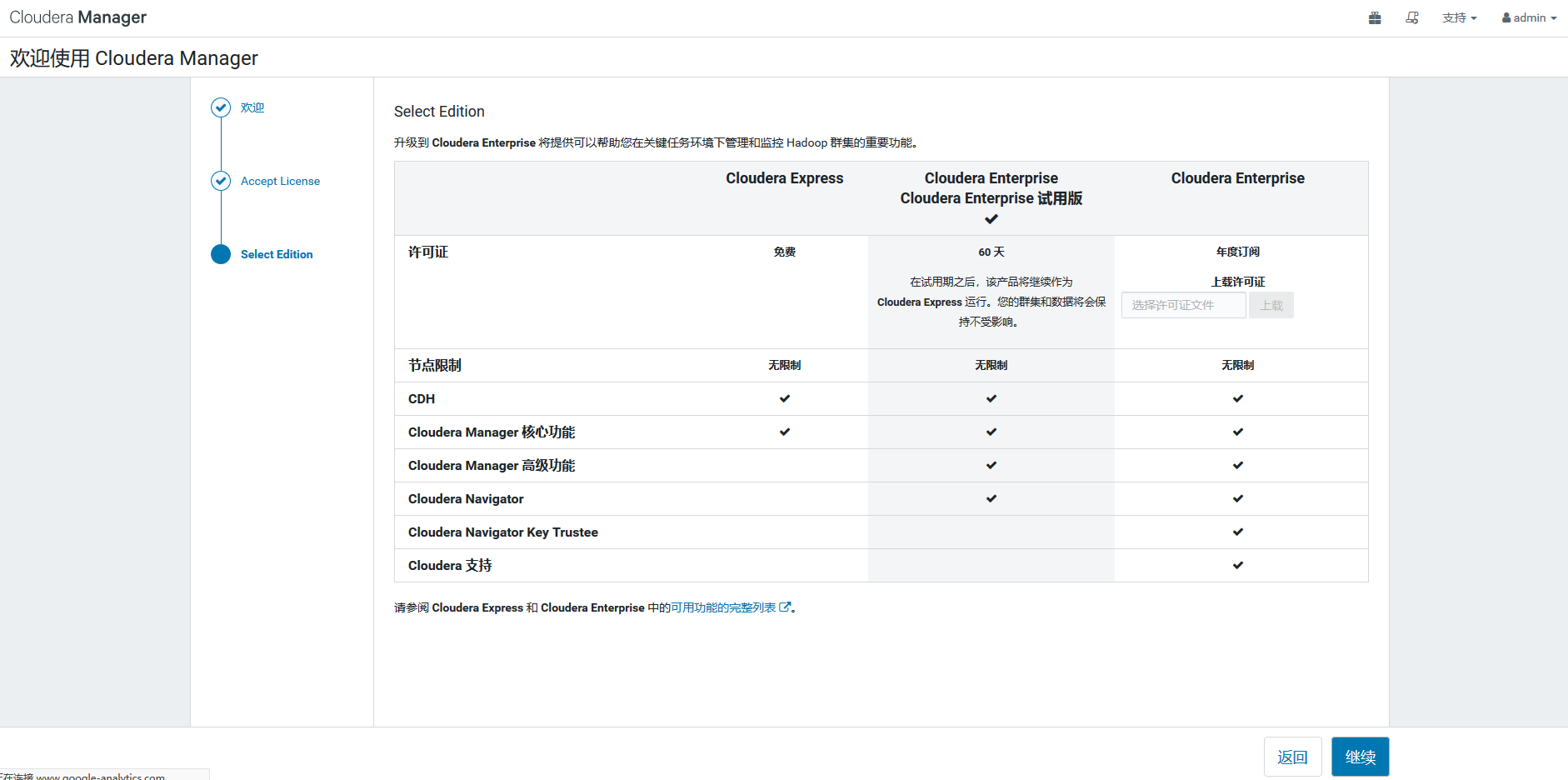1568x780 pixels.
Task: Click the 年度订阅 subscription cell
Action: (x=1238, y=252)
